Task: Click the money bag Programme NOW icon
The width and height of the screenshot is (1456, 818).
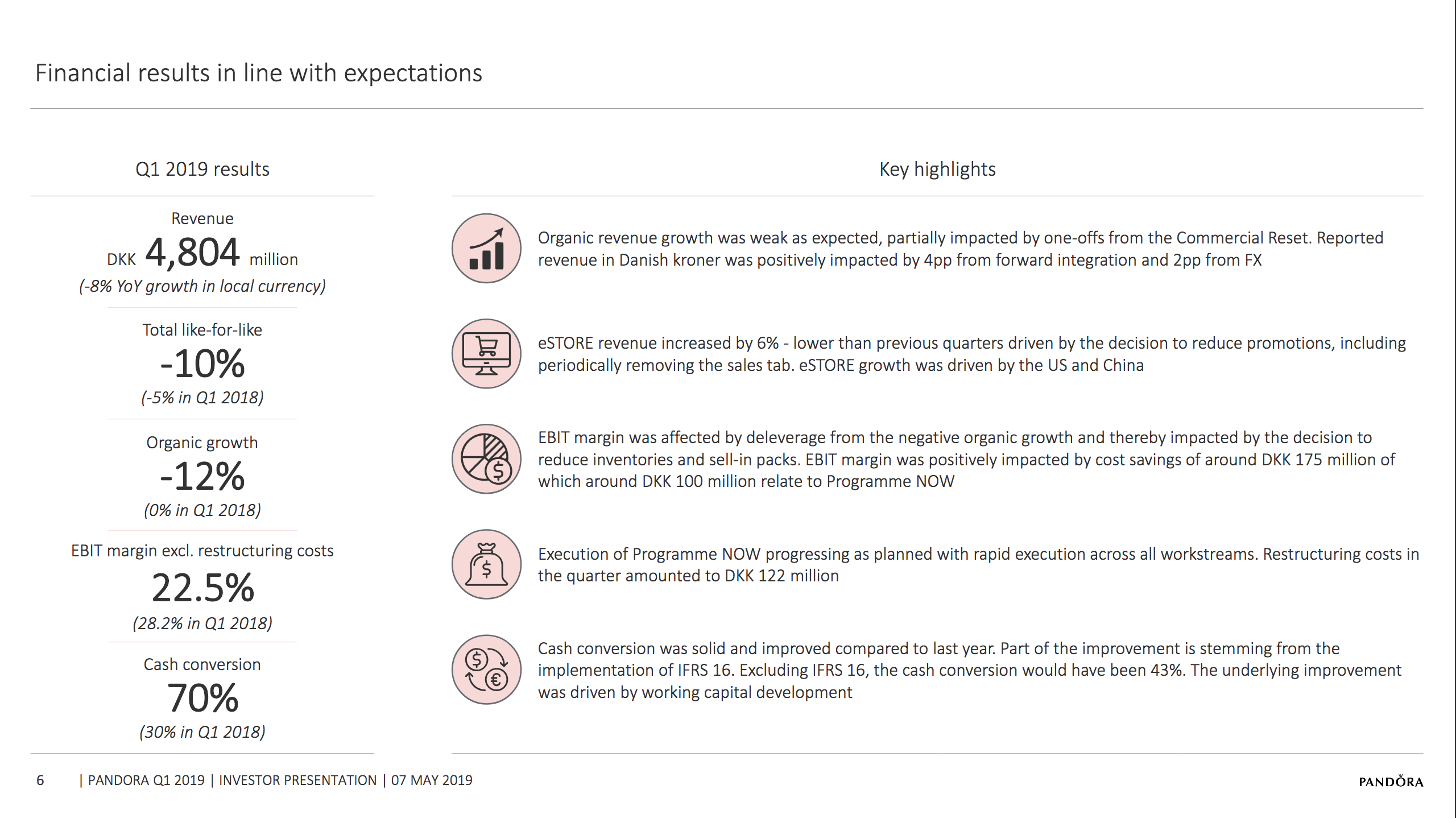Action: (x=486, y=564)
